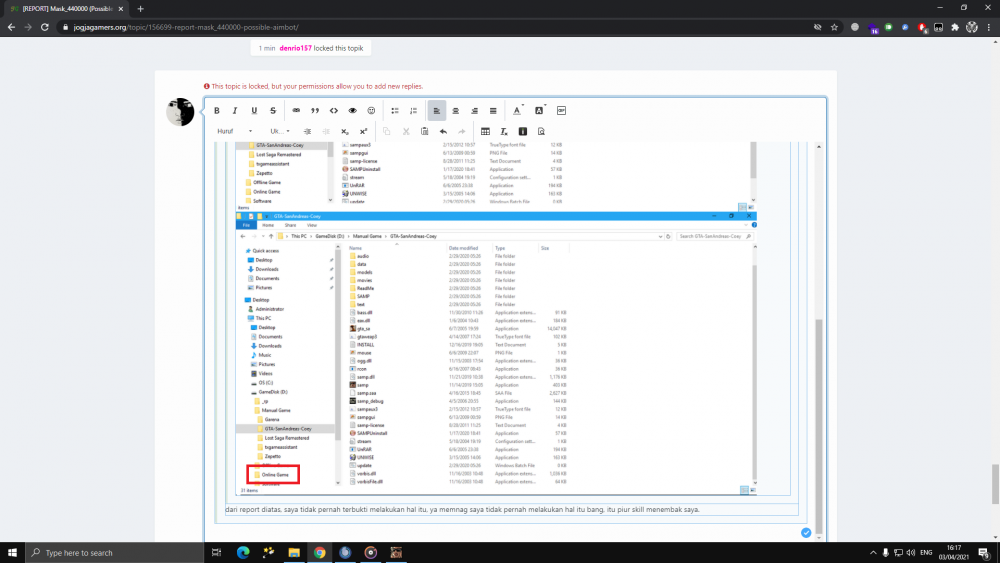Viewport: 1000px width, 563px height.
Task: Open the volume control in tray
Action: coord(911,553)
